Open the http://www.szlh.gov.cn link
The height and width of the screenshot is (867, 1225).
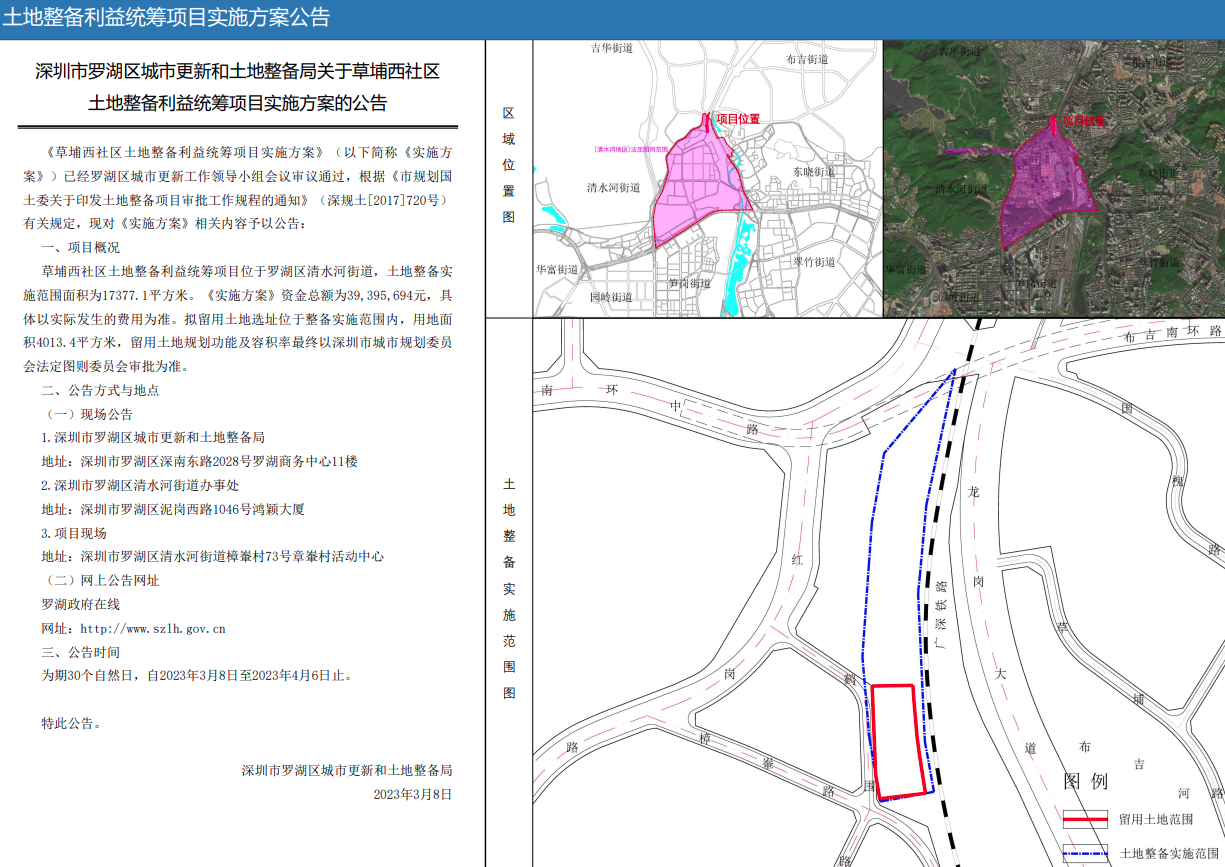coord(153,629)
